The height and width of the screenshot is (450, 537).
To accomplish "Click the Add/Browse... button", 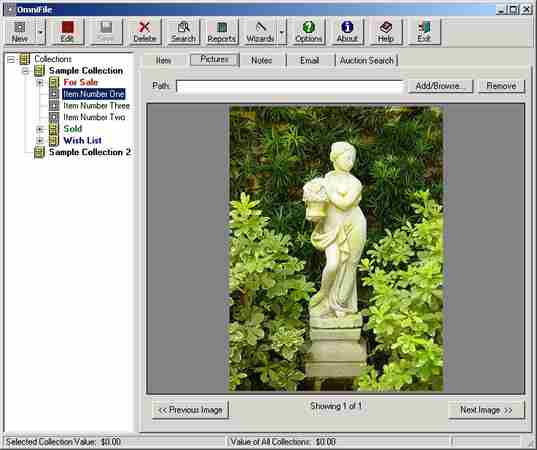I will click(440, 86).
